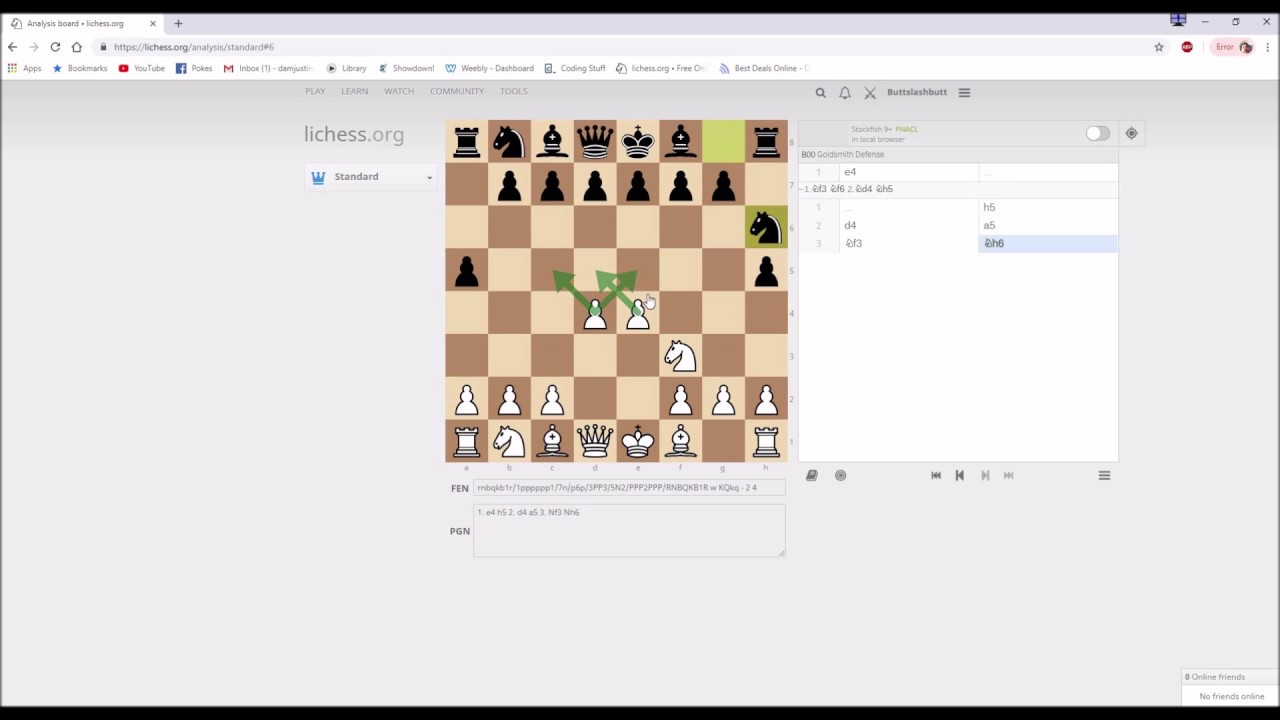
Task: Open a new browser tab
Action: pyautogui.click(x=178, y=23)
